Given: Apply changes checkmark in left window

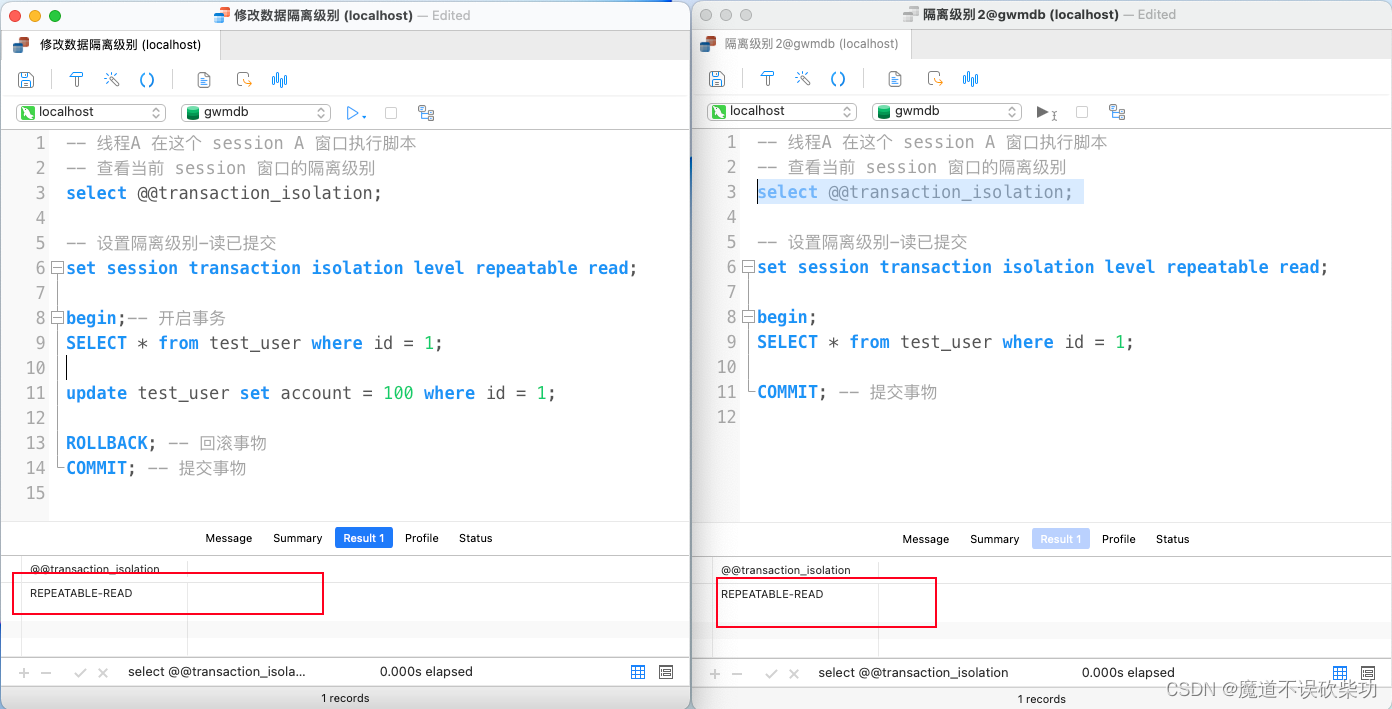Looking at the screenshot, I should [81, 673].
